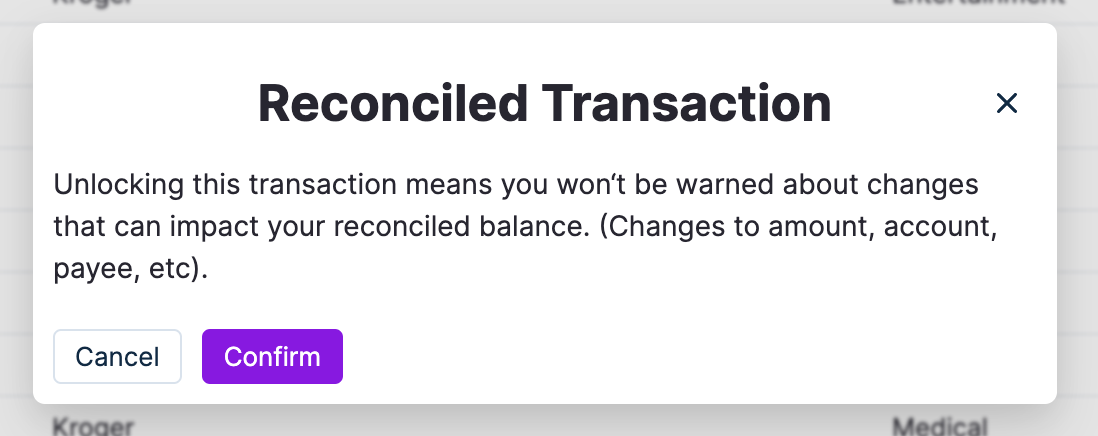Screen dimensions: 1098x436
Task: Click the Kroger payee below the dialog
Action: pos(92,427)
